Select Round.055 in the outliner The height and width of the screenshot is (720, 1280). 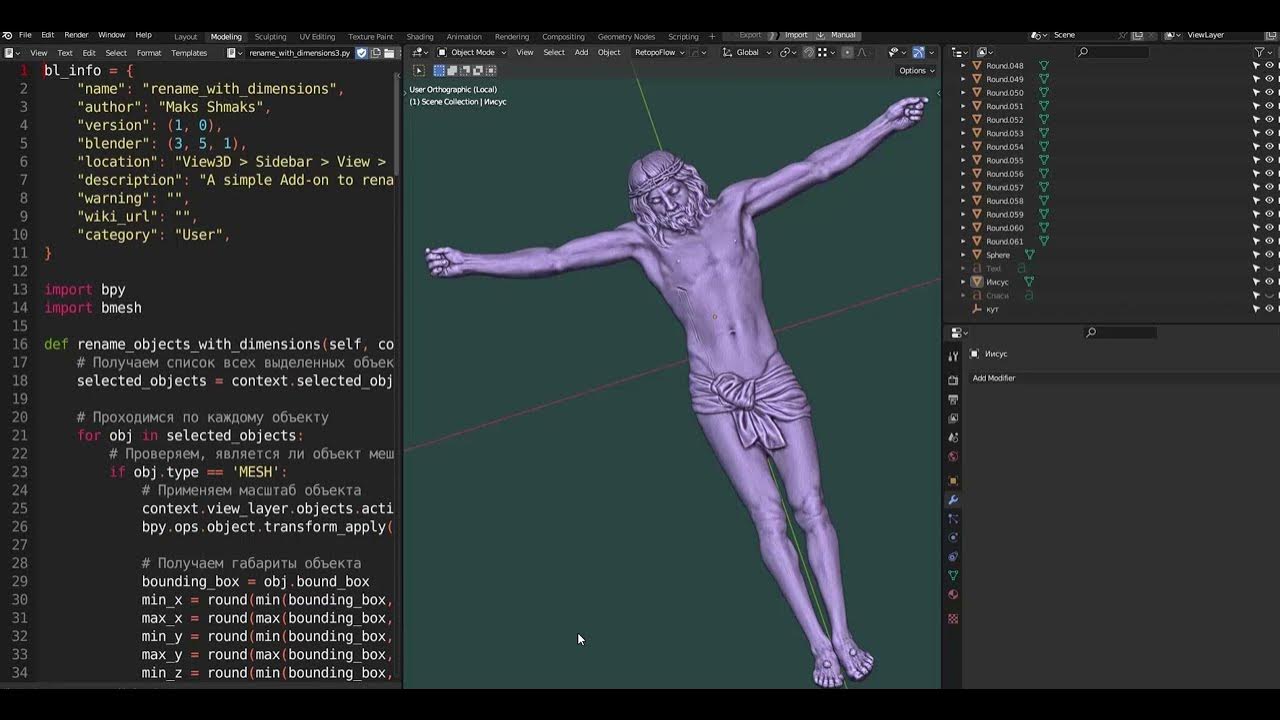click(1005, 160)
